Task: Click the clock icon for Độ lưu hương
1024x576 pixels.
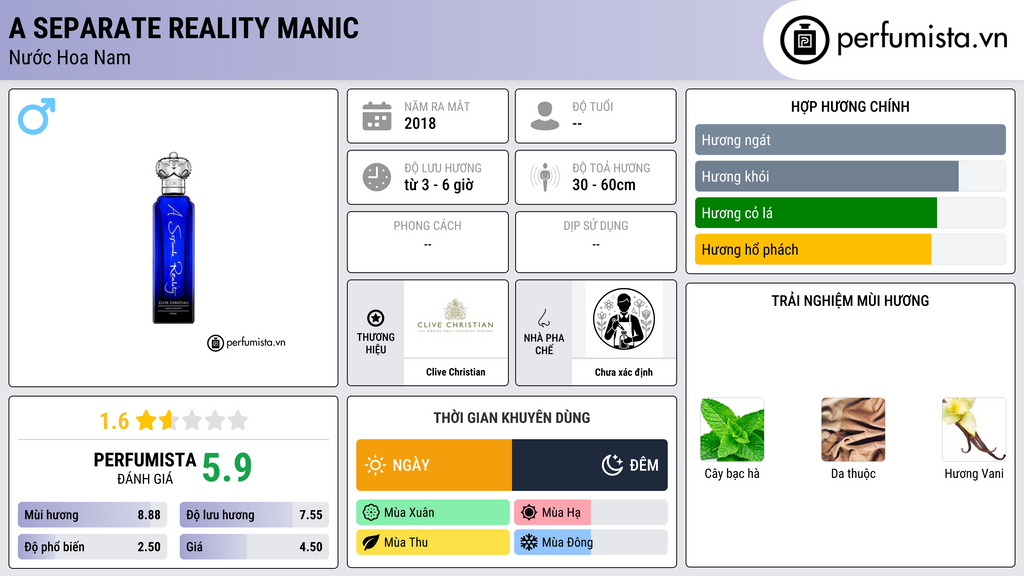Action: click(377, 177)
